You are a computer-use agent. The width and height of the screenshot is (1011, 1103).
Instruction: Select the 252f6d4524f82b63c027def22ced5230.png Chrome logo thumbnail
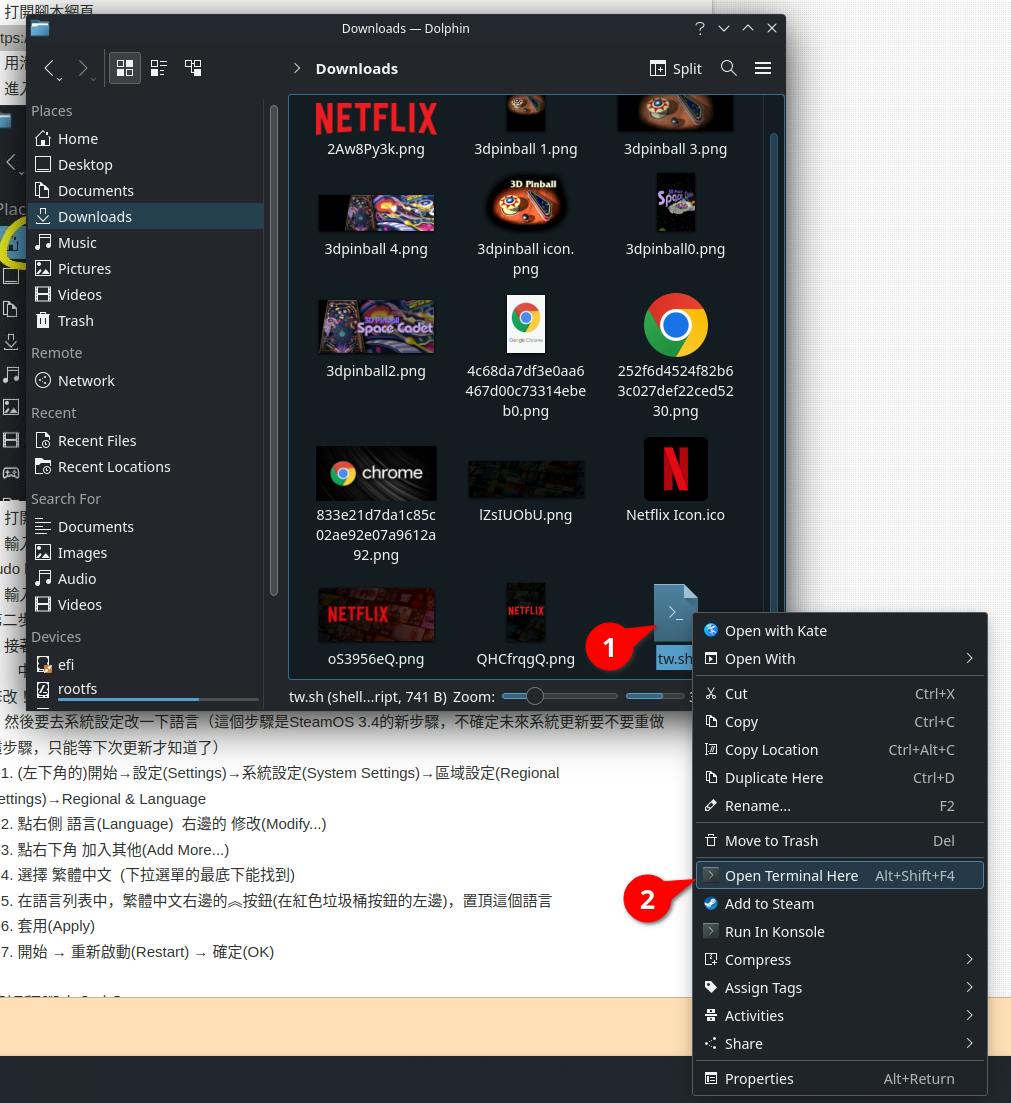(x=675, y=325)
